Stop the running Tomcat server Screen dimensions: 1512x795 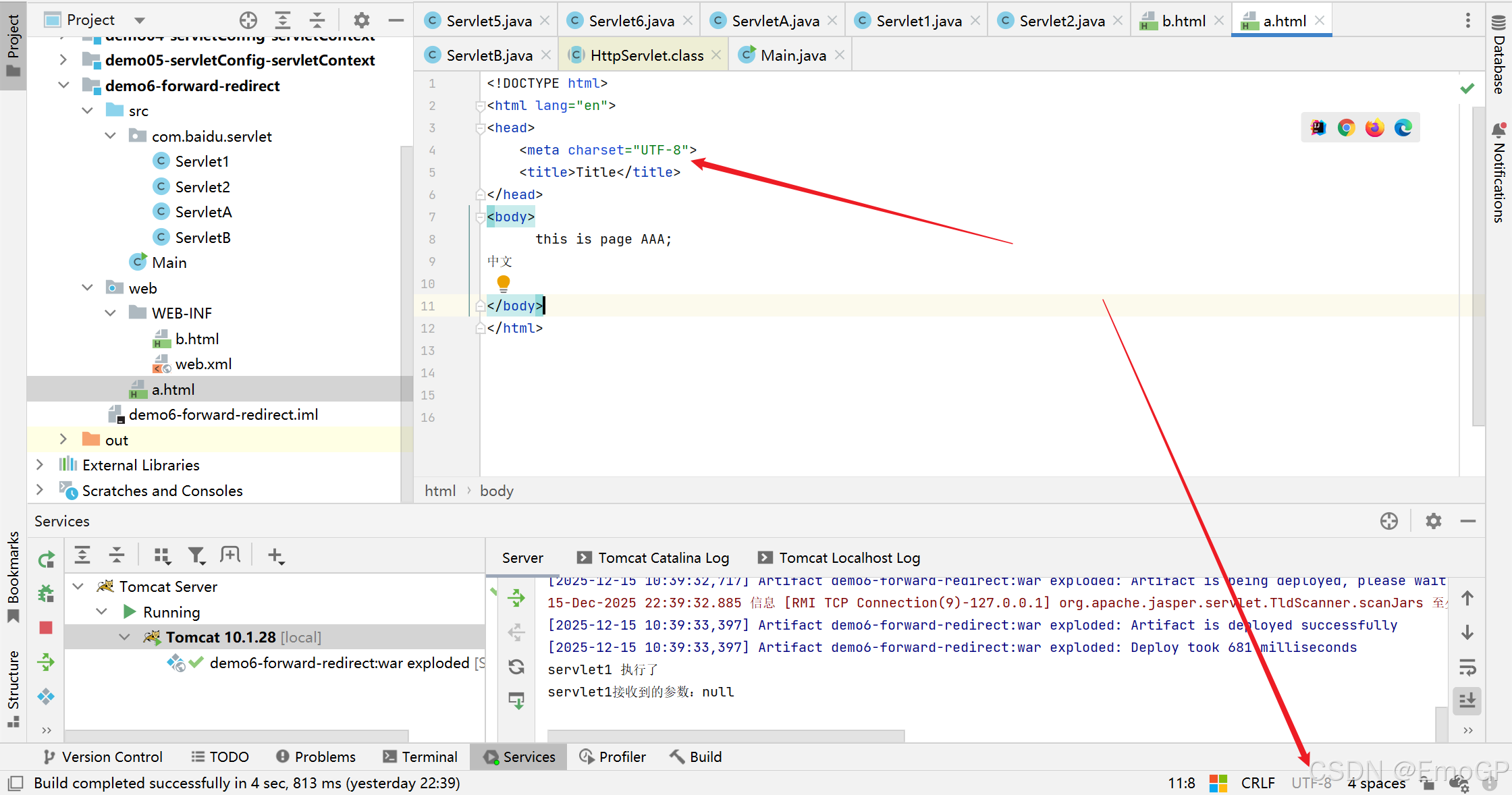[x=46, y=628]
